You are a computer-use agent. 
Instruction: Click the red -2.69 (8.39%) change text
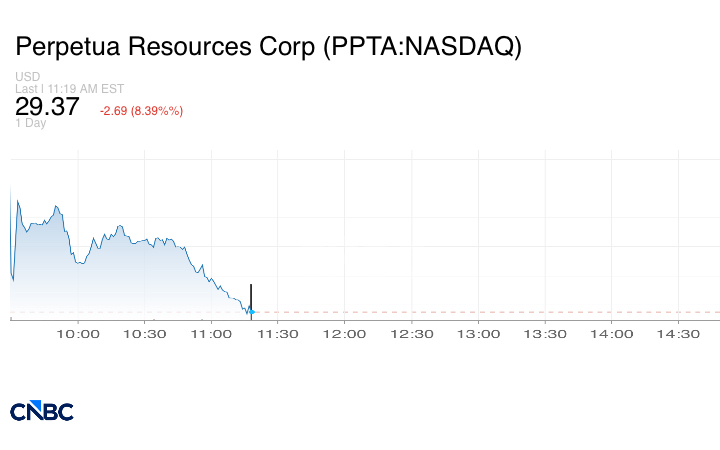click(141, 110)
